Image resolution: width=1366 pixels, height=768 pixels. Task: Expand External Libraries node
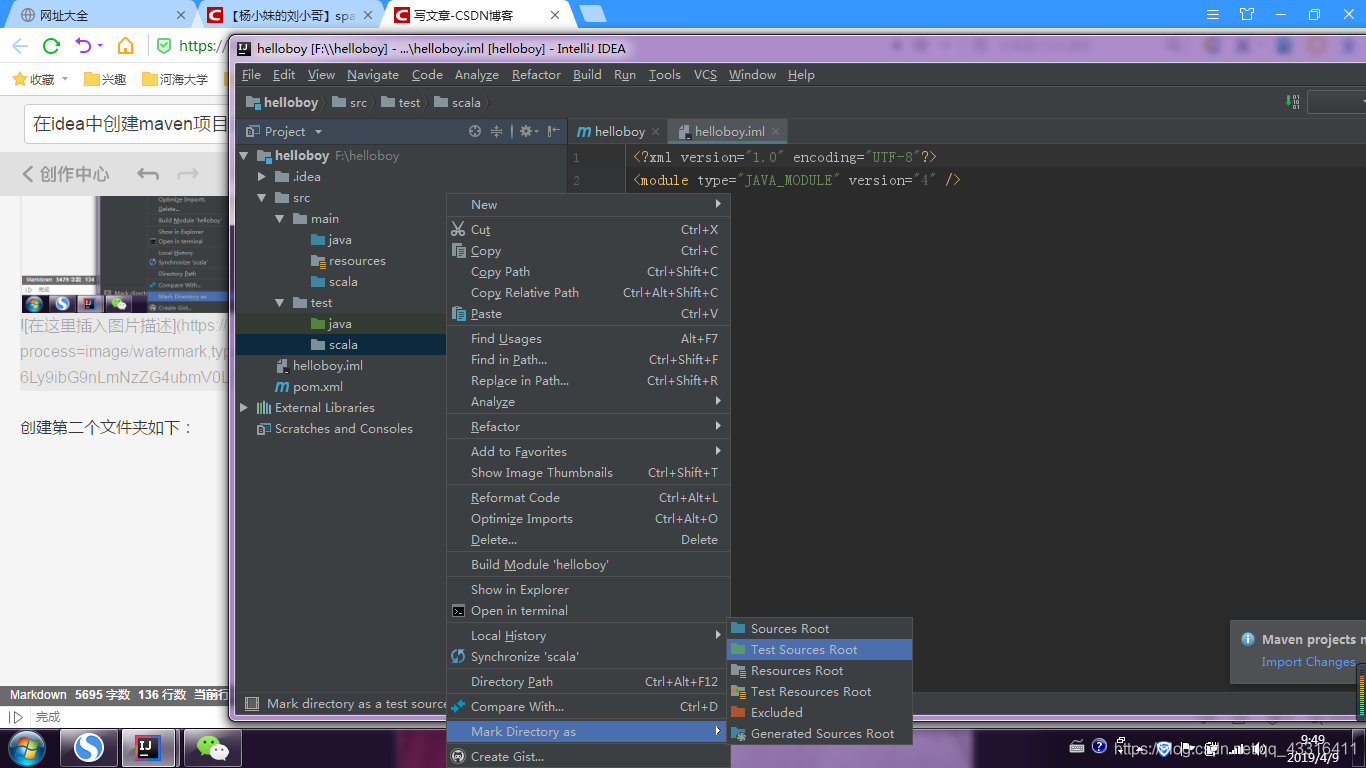click(x=243, y=408)
